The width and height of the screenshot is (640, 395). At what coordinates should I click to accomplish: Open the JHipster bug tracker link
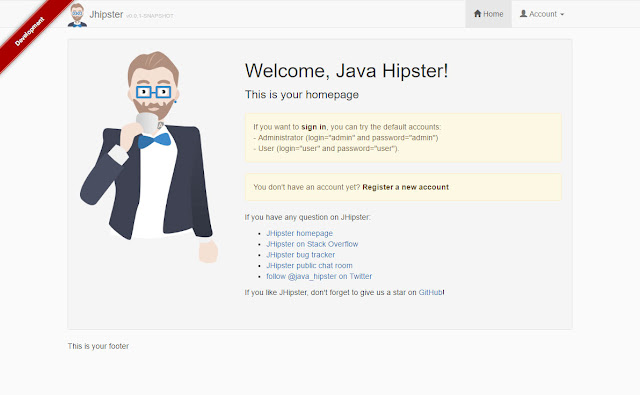300,255
